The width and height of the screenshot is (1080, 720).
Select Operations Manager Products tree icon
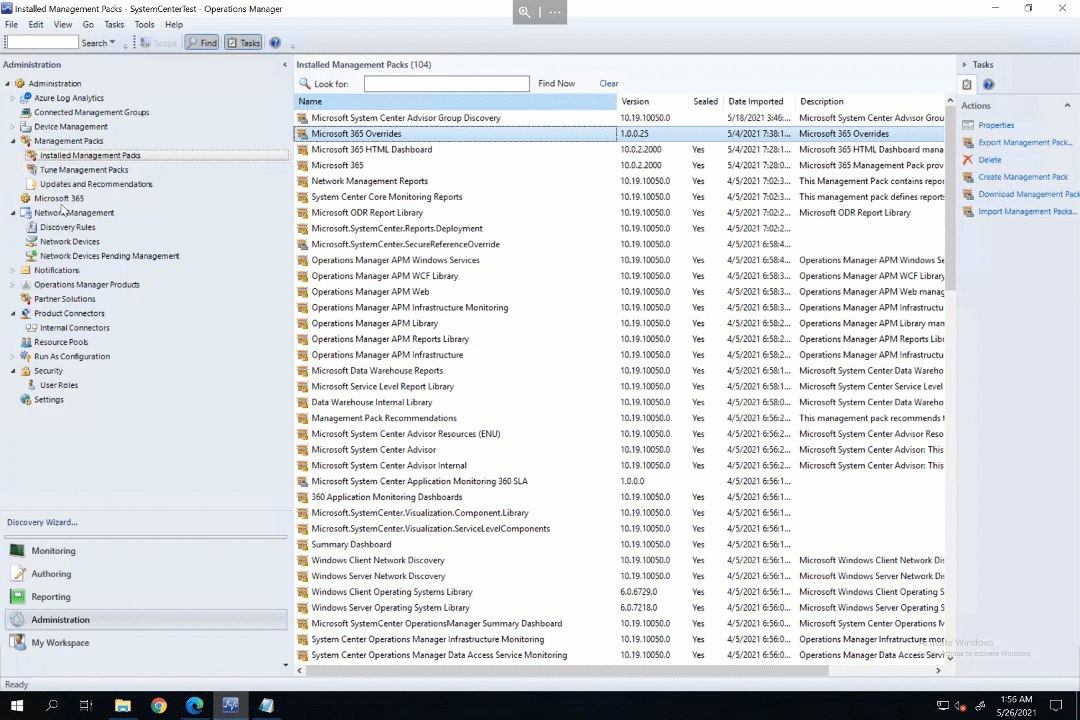tap(25, 285)
